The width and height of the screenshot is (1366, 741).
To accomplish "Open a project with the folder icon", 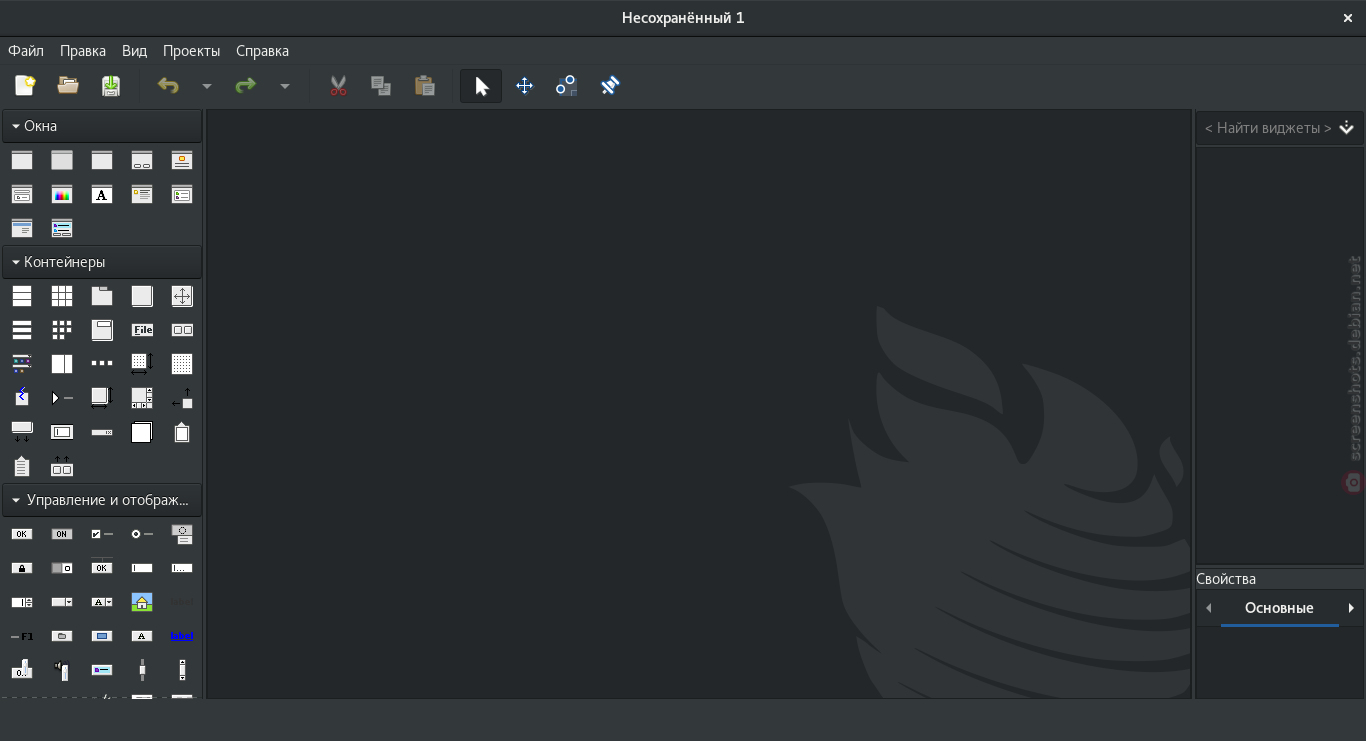I will (x=68, y=86).
